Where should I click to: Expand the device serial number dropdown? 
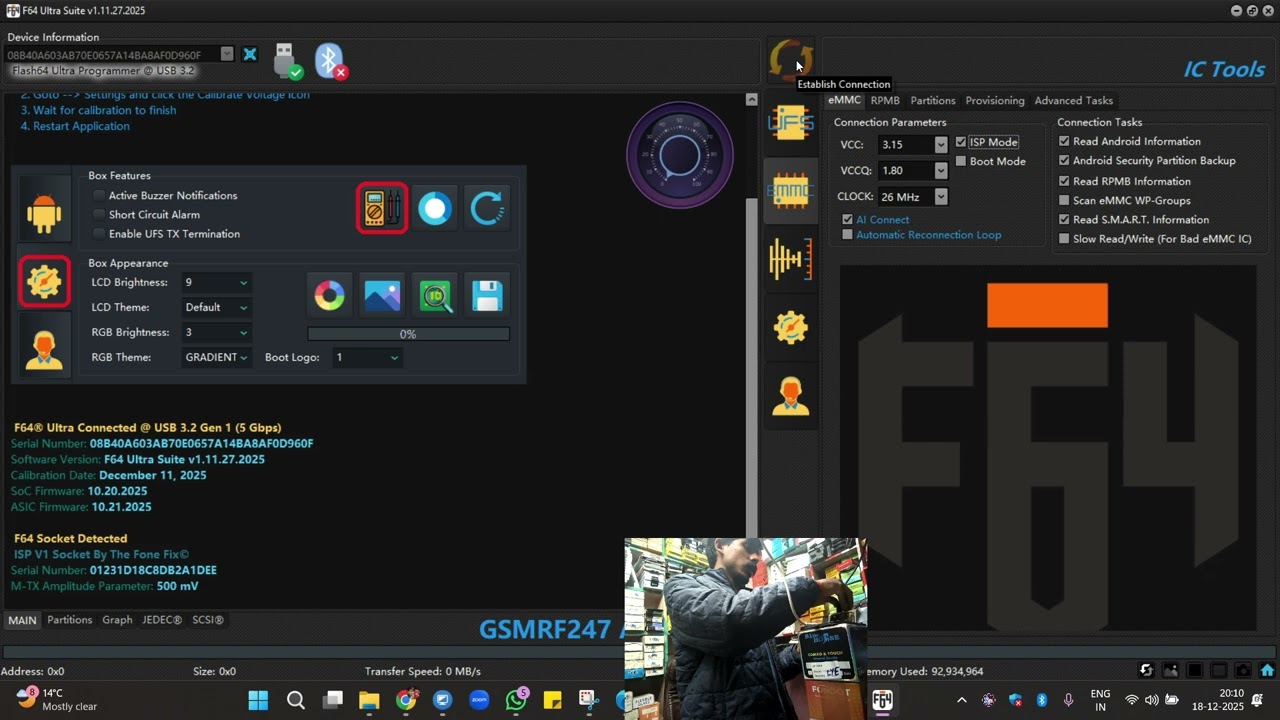[x=227, y=54]
